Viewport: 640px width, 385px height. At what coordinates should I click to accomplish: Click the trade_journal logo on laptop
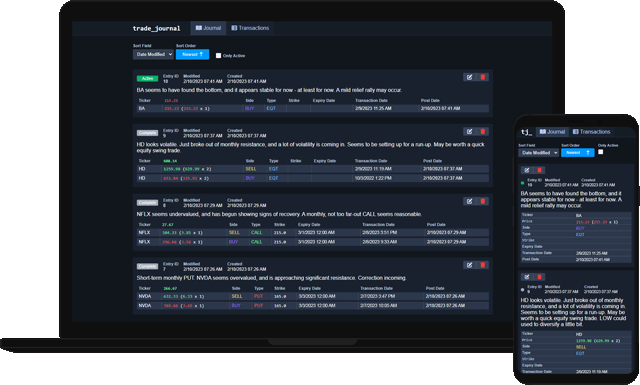coord(156,28)
